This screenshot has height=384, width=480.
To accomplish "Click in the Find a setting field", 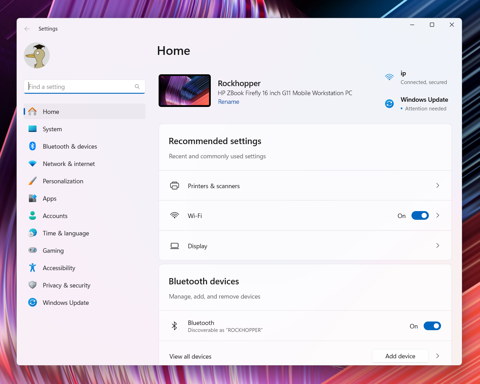I will tap(84, 87).
